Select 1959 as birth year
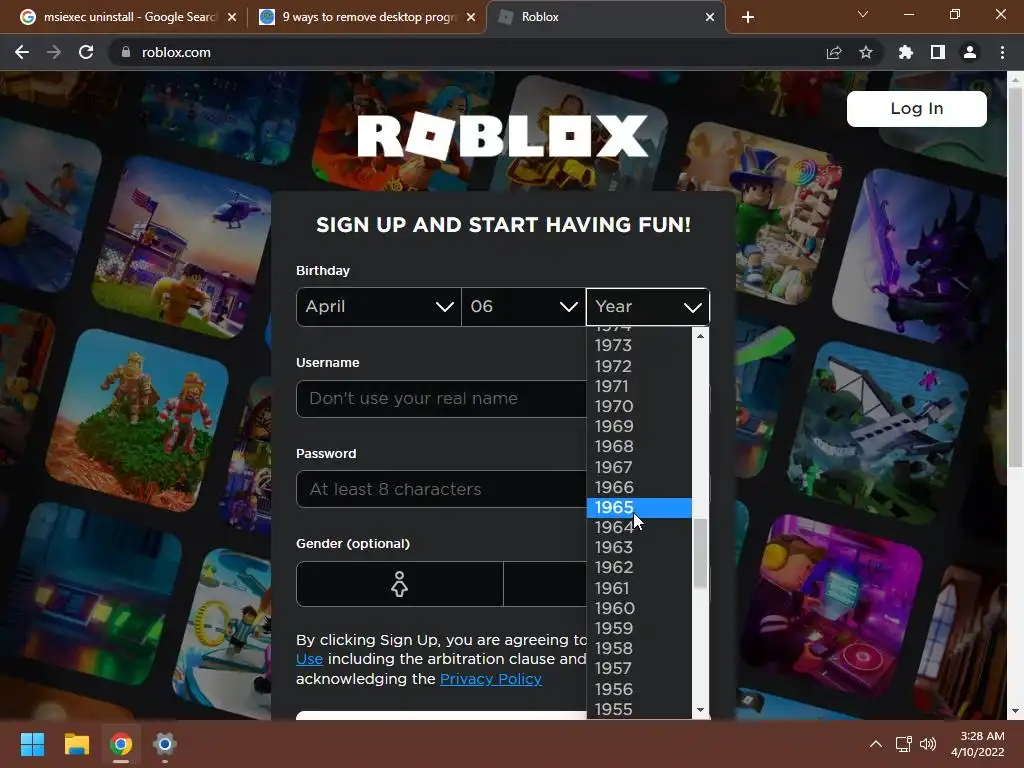This screenshot has width=1024, height=768. pyautogui.click(x=639, y=628)
